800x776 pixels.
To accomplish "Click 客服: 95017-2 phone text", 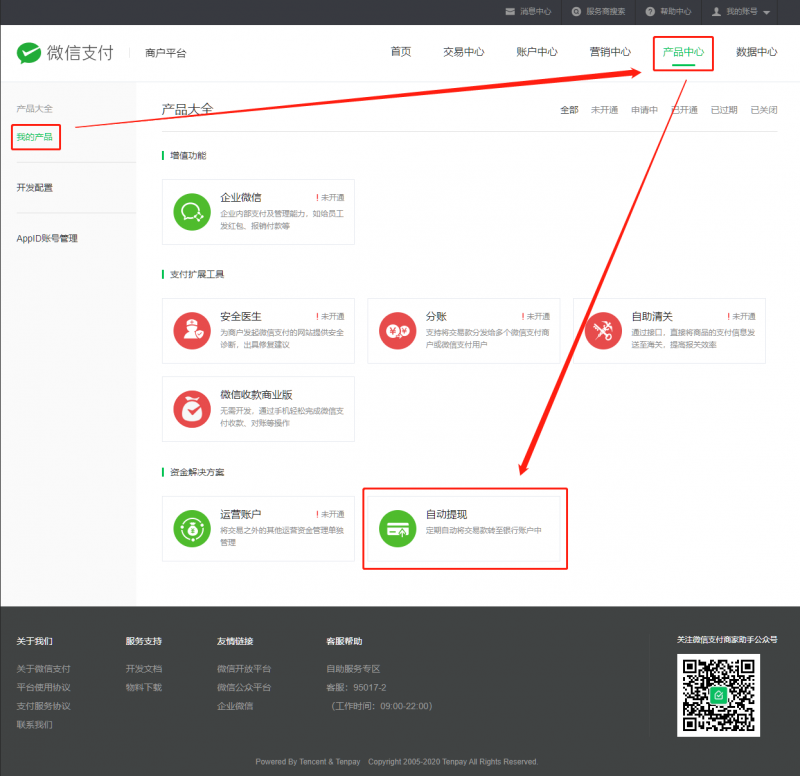I will coord(356,687).
